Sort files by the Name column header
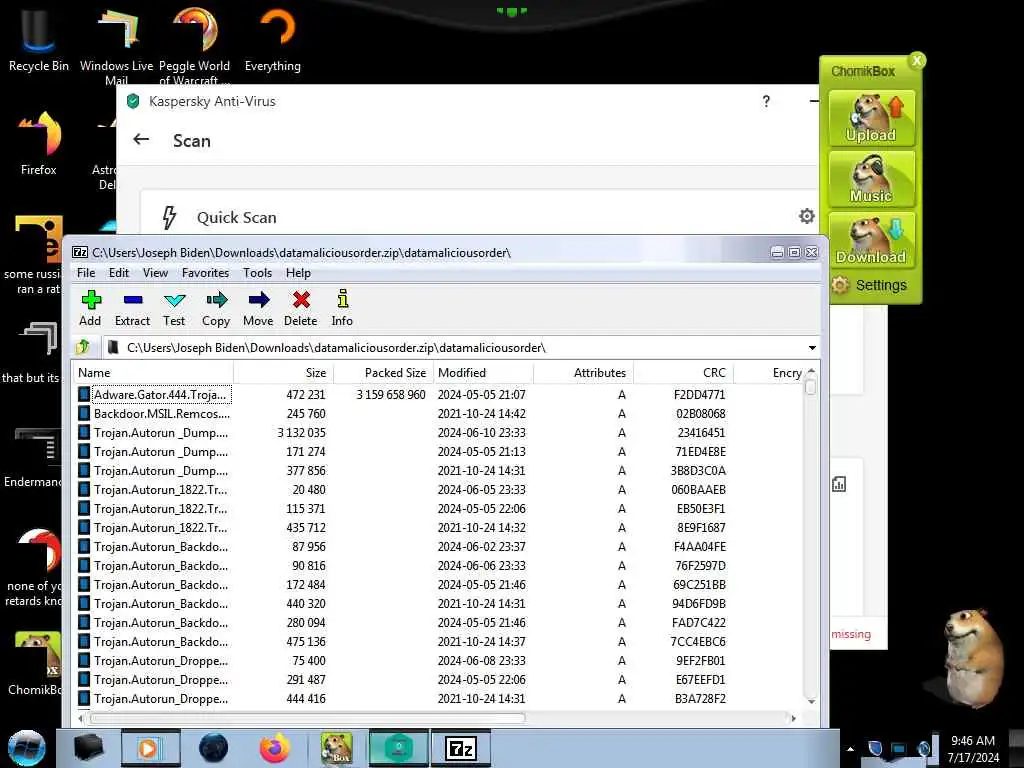Screen dimensions: 1024x768 tap(153, 373)
